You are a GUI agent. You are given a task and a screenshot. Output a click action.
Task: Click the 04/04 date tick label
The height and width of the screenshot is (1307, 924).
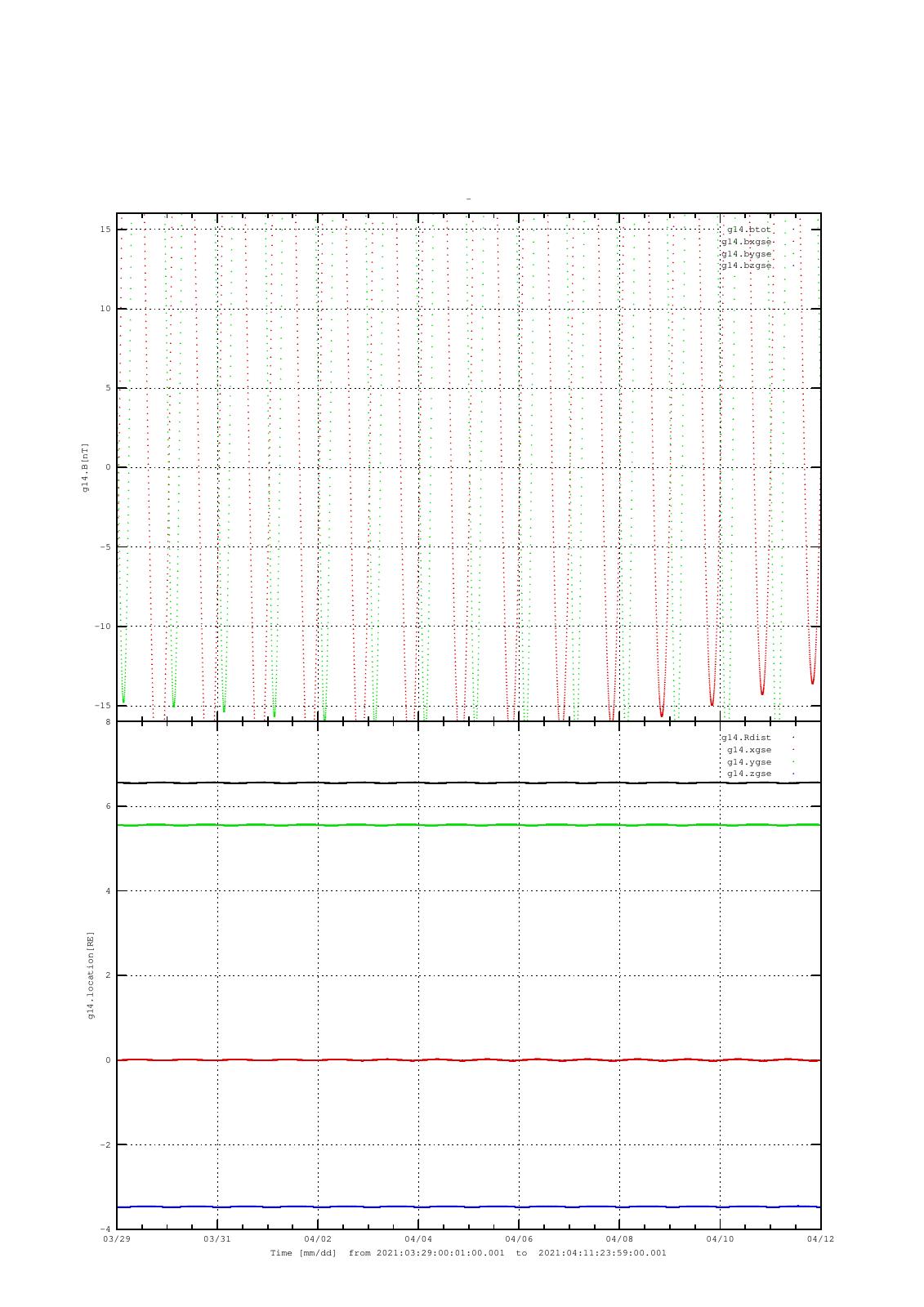coord(418,1239)
